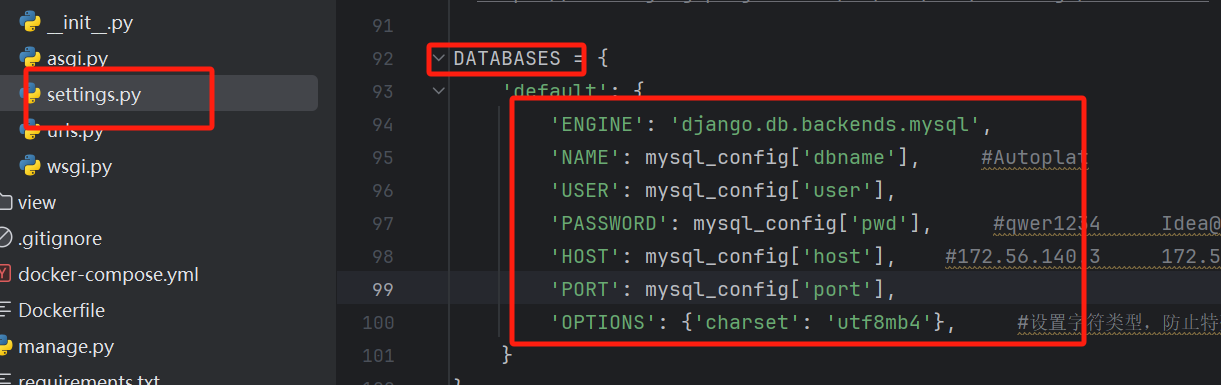Click the 'HOST' key text

[586, 256]
